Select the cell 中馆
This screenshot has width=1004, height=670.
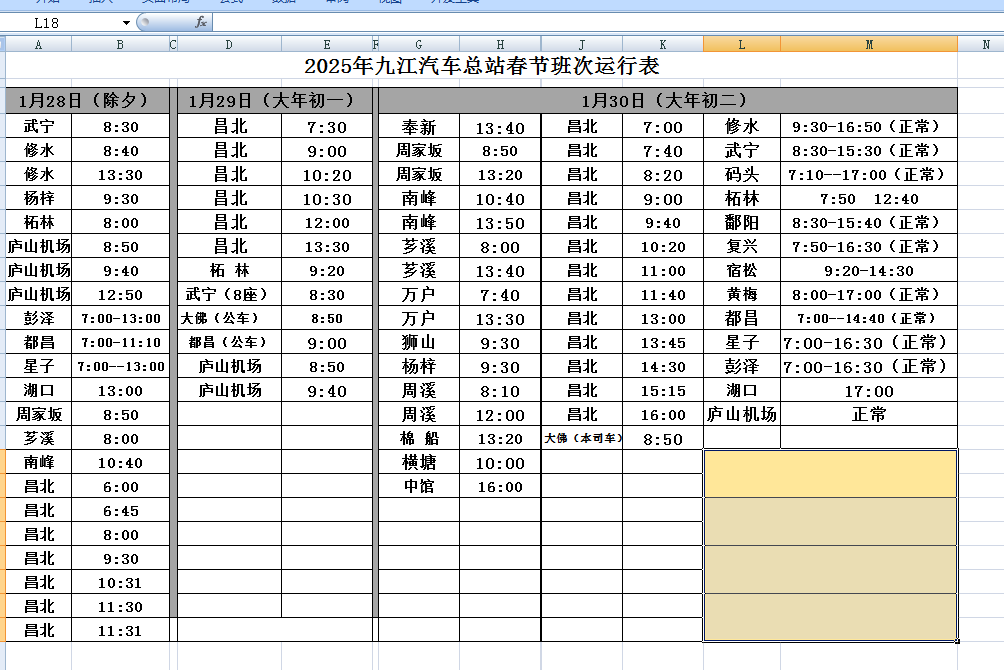pos(419,486)
